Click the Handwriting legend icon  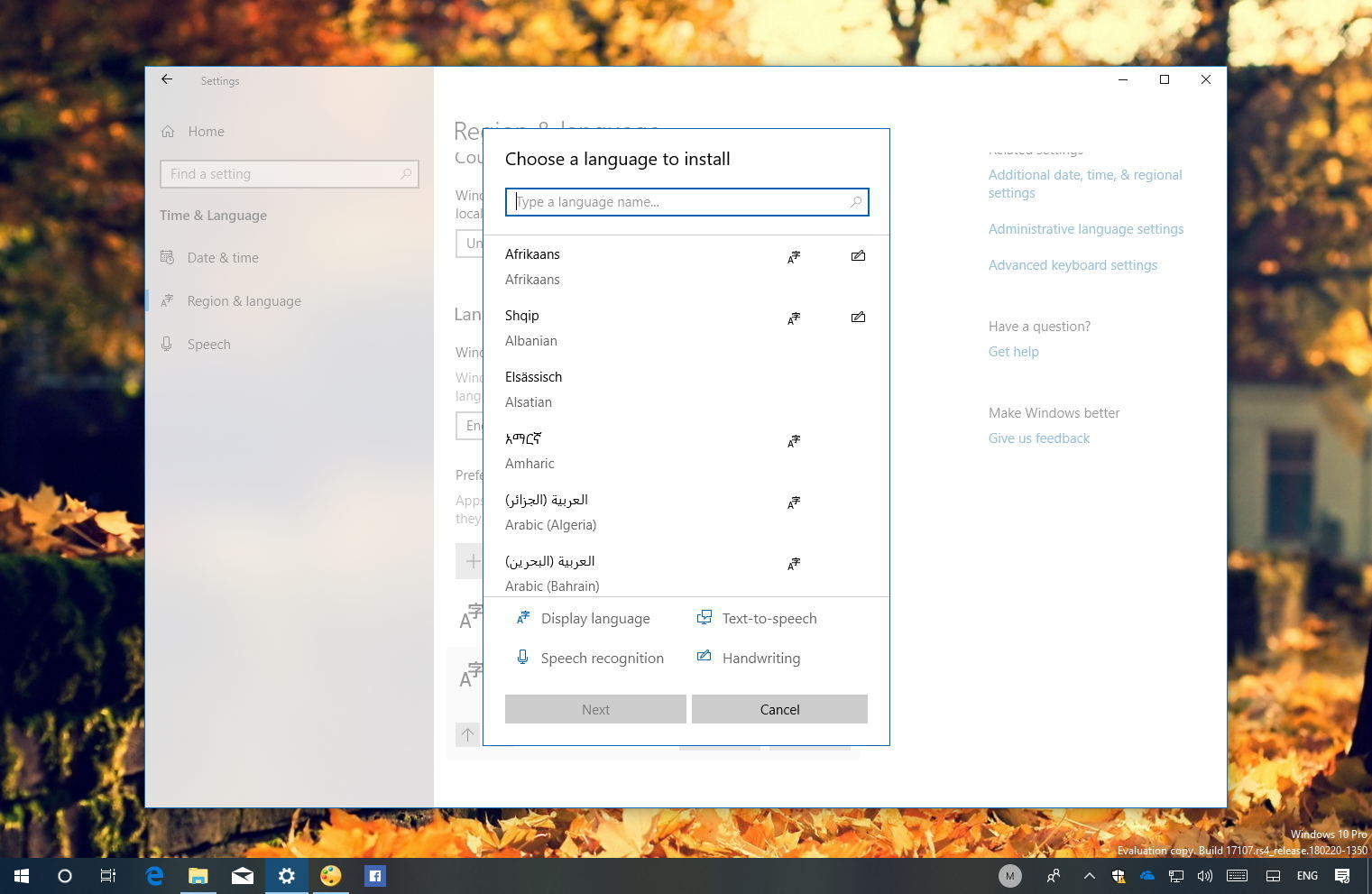[704, 657]
